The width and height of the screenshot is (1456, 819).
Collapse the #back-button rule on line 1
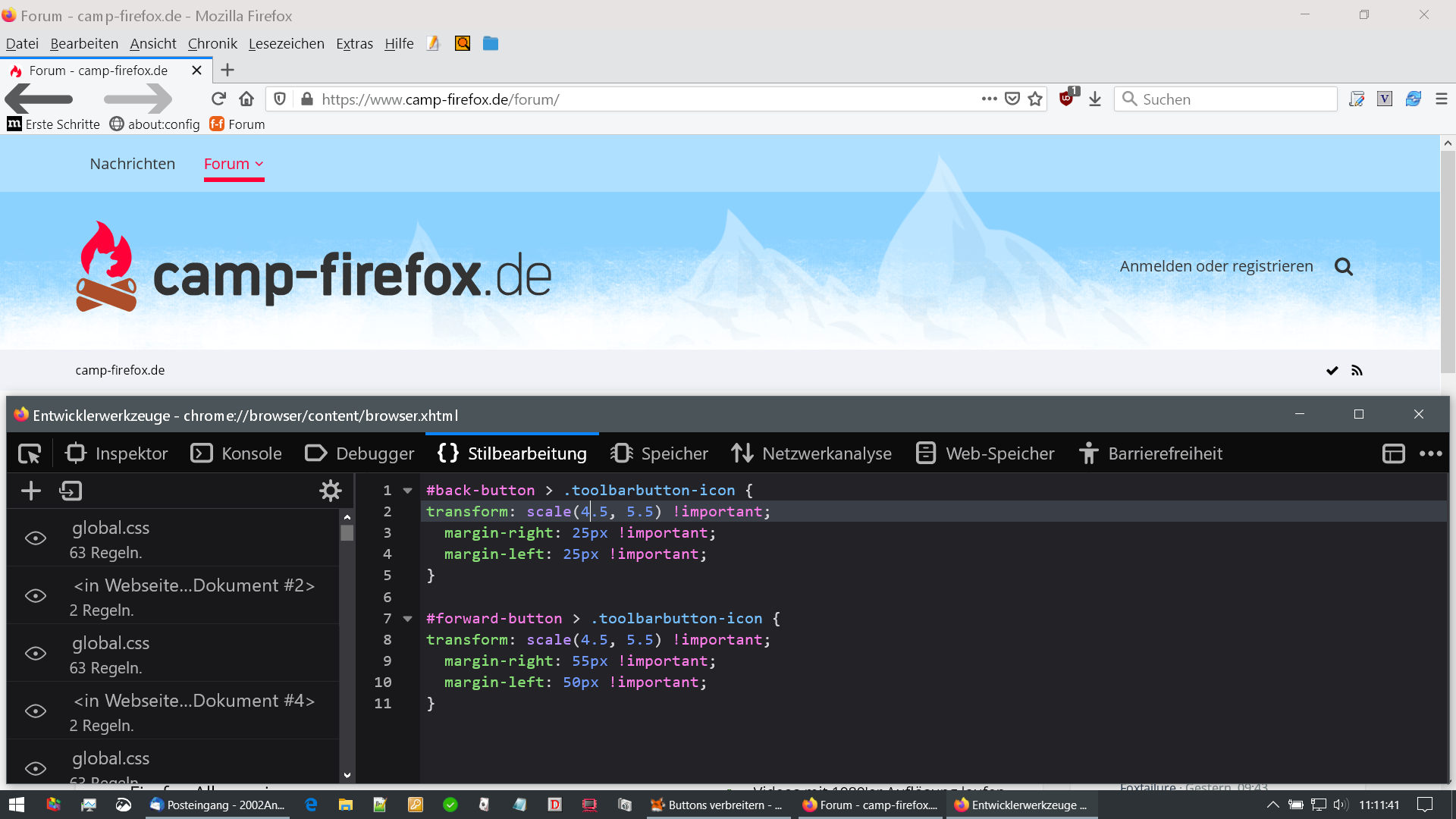tap(408, 491)
